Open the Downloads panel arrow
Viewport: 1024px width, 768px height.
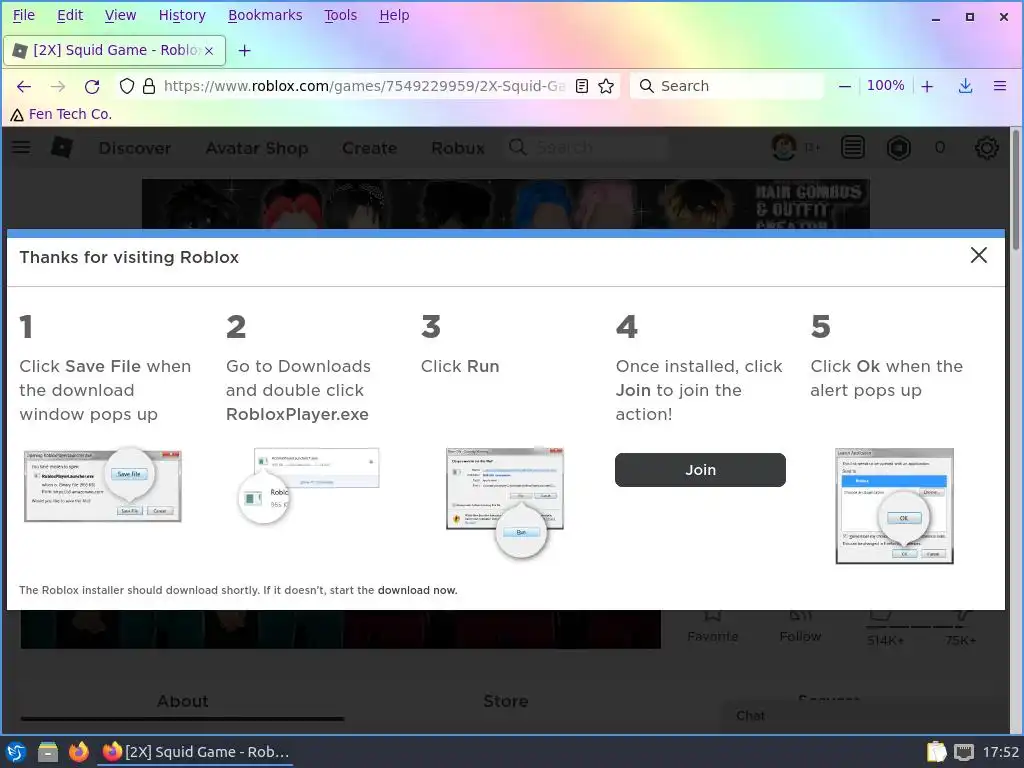pyautogui.click(x=965, y=86)
